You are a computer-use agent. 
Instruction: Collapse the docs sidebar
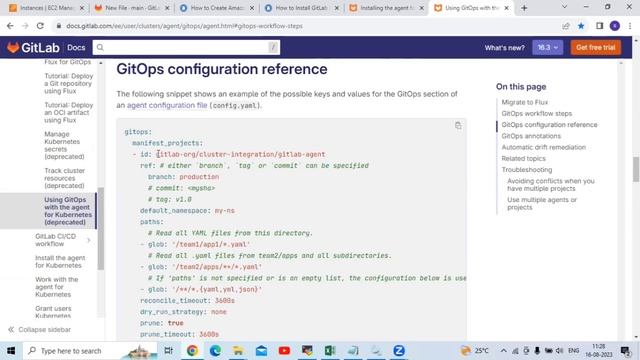click(x=39, y=329)
